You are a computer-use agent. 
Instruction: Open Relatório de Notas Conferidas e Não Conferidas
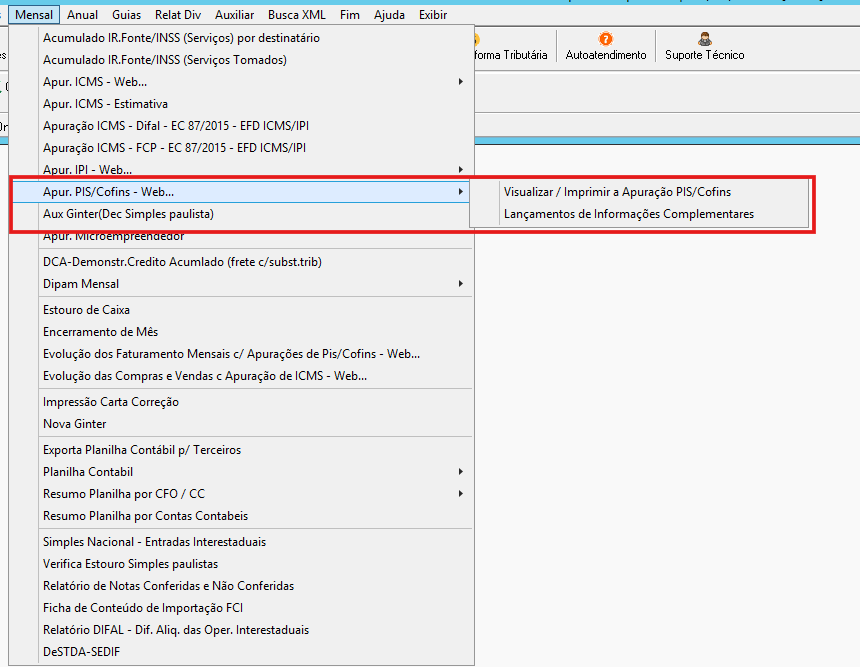click(241, 586)
